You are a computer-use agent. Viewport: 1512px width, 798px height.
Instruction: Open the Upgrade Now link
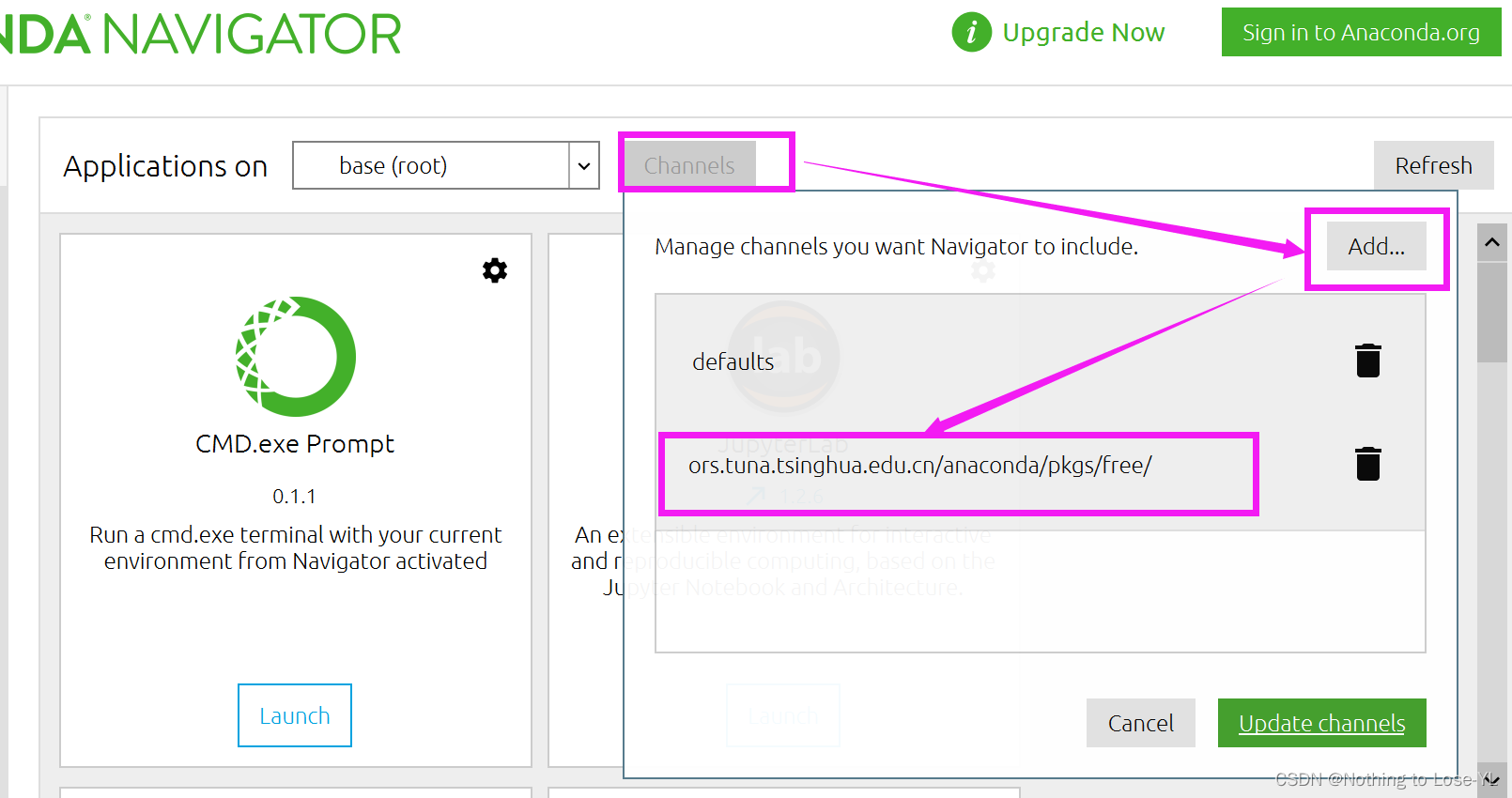1084,33
